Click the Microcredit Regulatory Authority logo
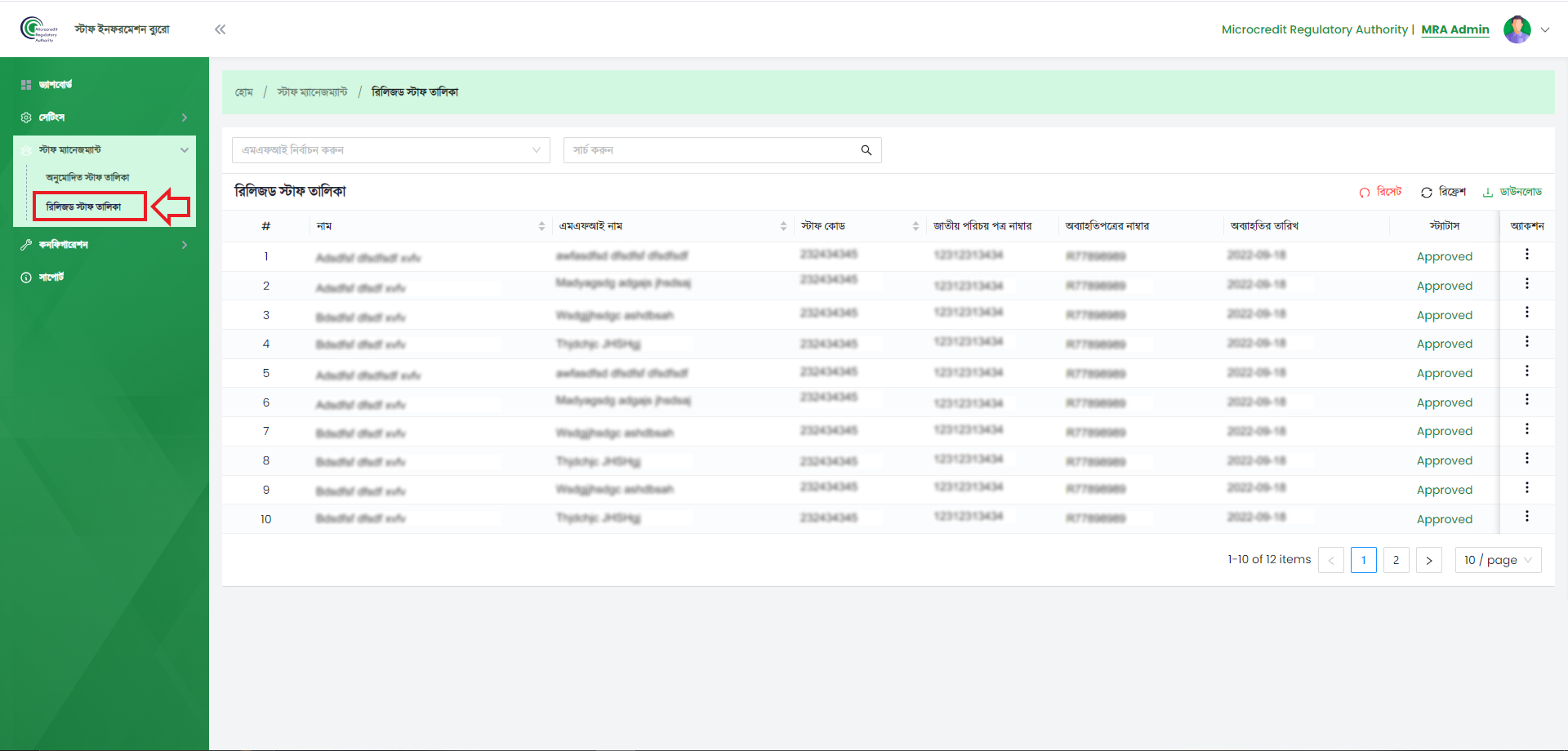1568x751 pixels. 39,29
